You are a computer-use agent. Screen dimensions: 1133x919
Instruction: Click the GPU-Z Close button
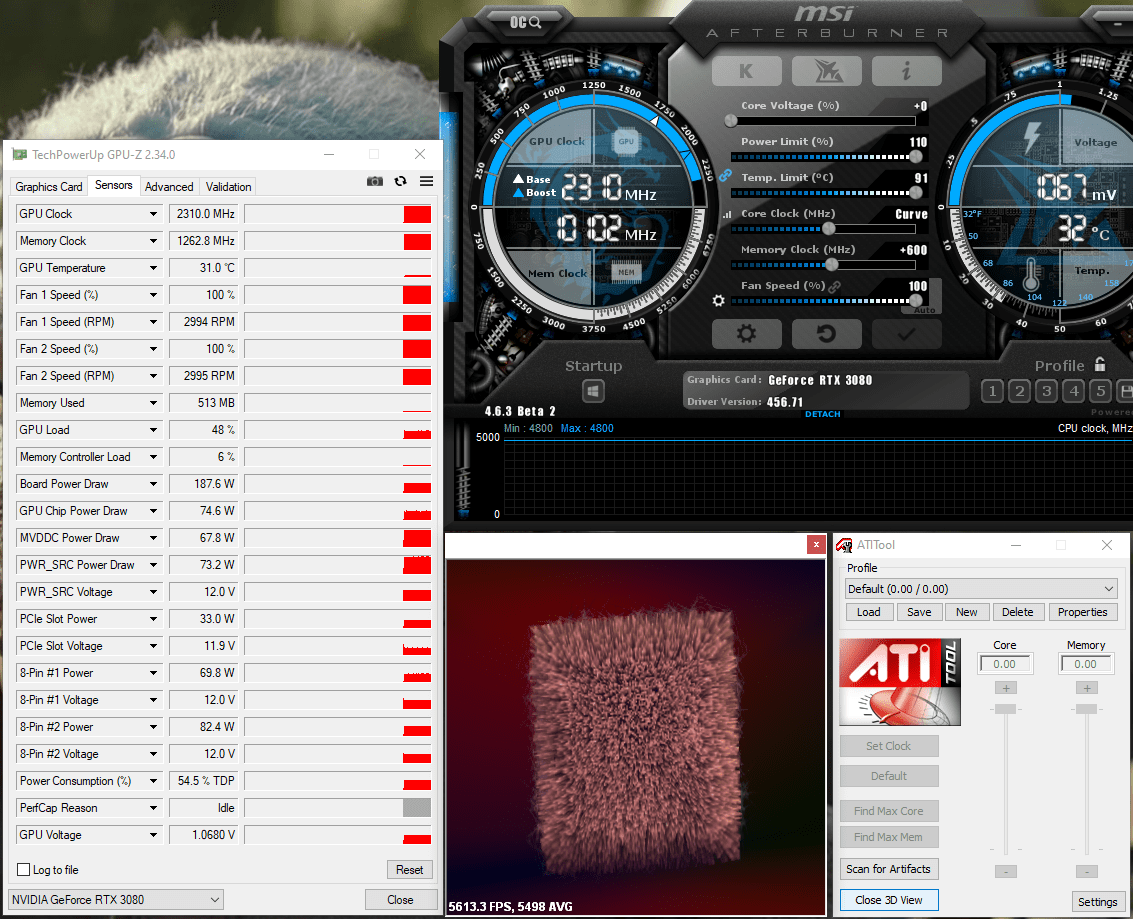click(x=400, y=899)
